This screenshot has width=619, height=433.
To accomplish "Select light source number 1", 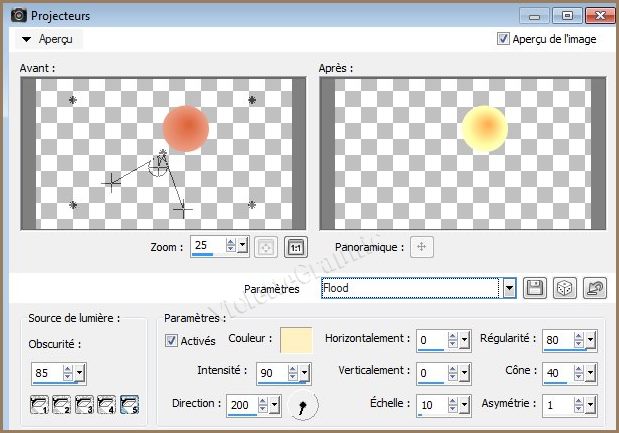I will (x=40, y=406).
